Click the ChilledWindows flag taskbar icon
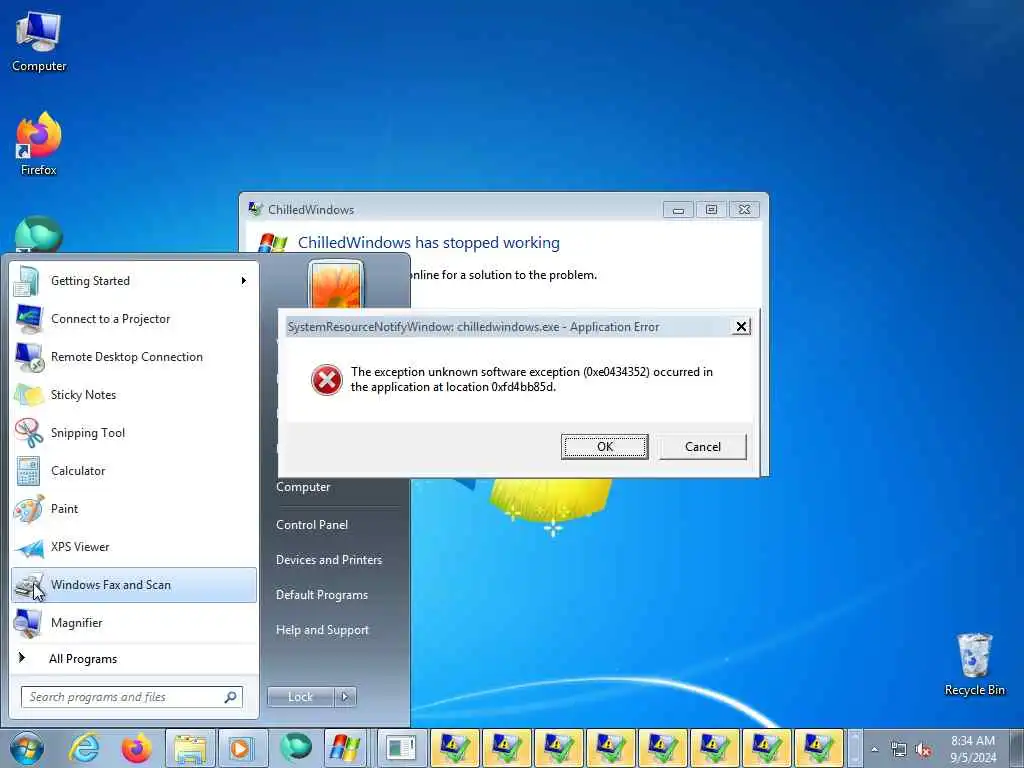1024x768 pixels. pyautogui.click(x=345, y=748)
